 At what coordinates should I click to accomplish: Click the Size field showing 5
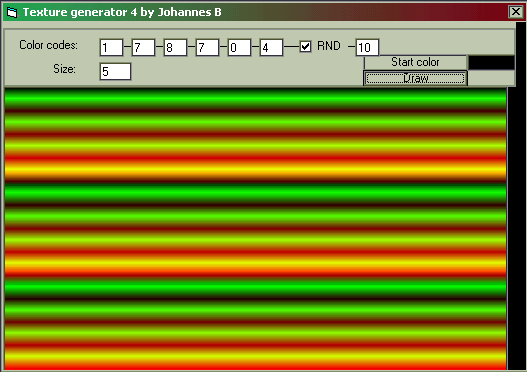[x=115, y=72]
